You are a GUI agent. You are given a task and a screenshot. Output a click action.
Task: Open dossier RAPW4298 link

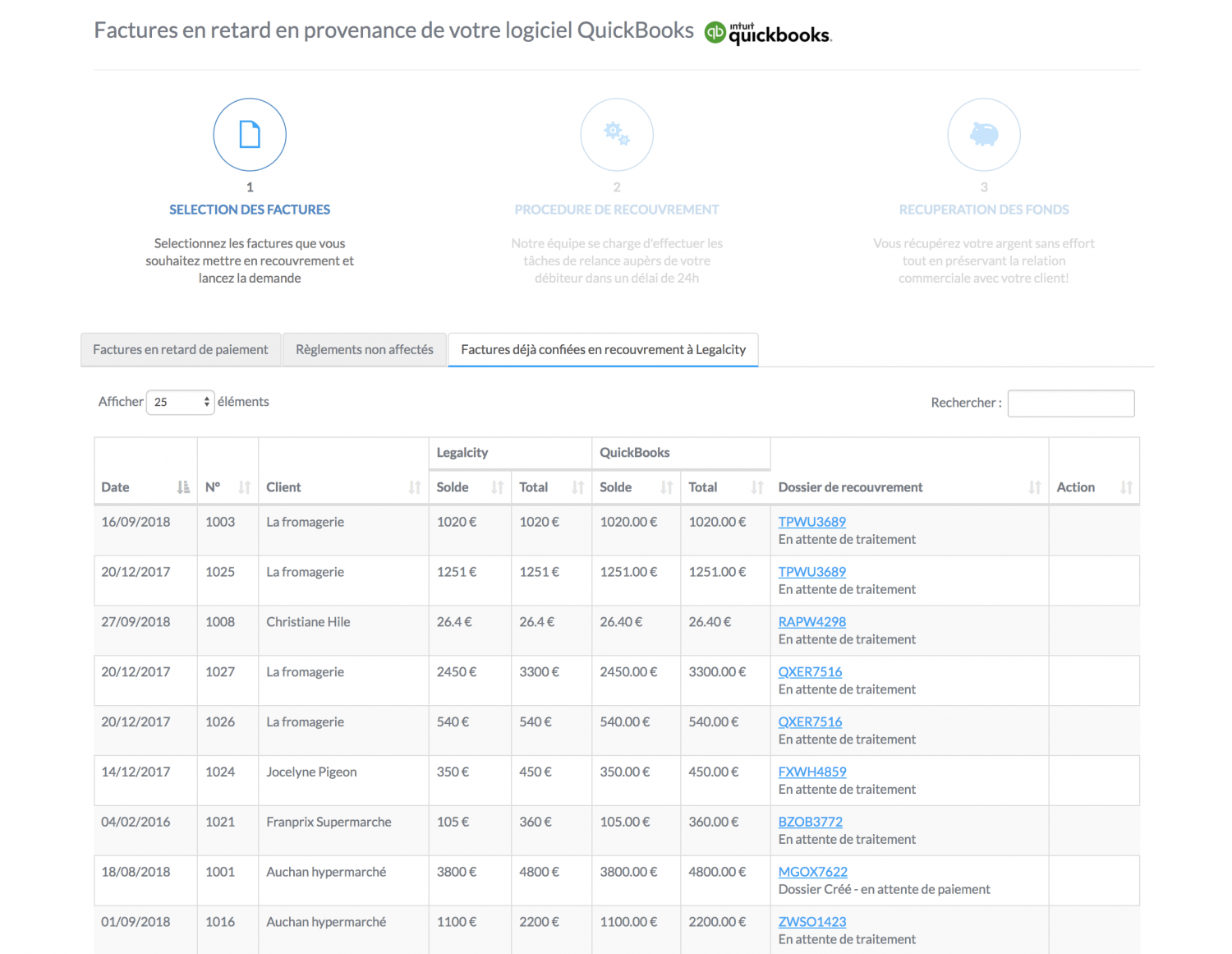pos(811,622)
